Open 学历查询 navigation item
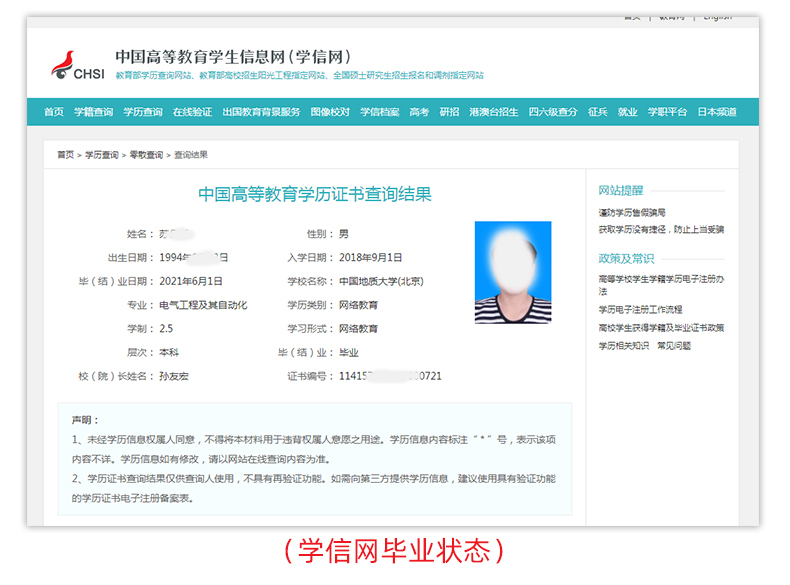790x585 pixels. (x=143, y=112)
